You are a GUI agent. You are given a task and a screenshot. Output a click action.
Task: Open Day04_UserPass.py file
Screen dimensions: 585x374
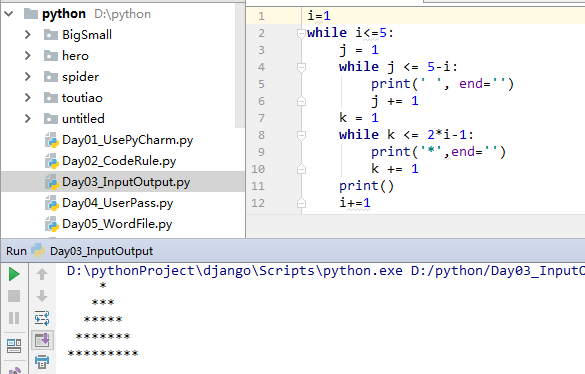(118, 203)
